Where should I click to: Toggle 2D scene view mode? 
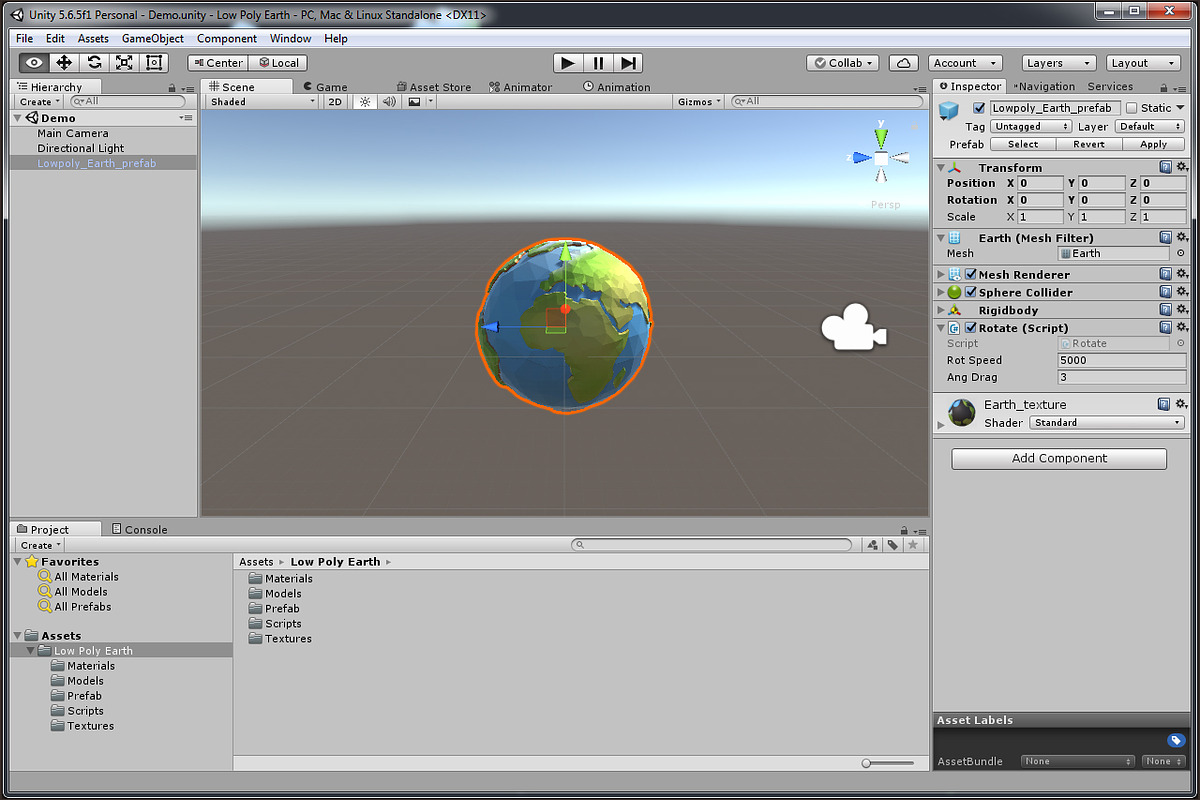pyautogui.click(x=336, y=102)
